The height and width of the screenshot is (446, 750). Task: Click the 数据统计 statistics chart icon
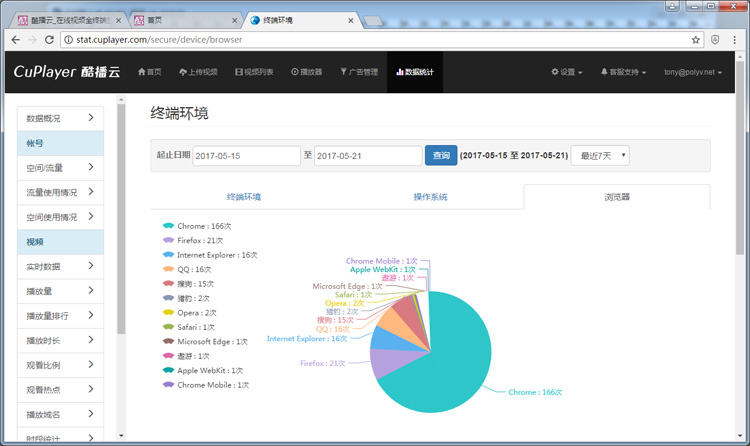point(400,72)
